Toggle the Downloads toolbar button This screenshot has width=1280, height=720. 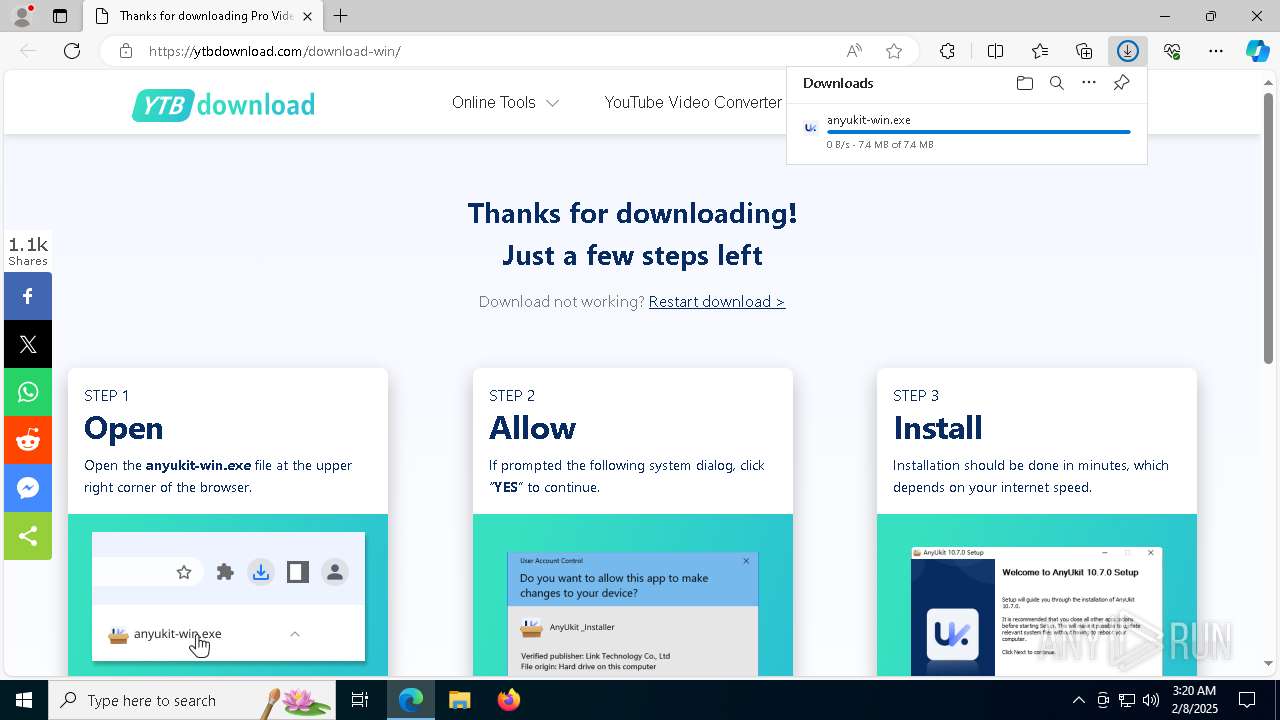(x=1128, y=51)
